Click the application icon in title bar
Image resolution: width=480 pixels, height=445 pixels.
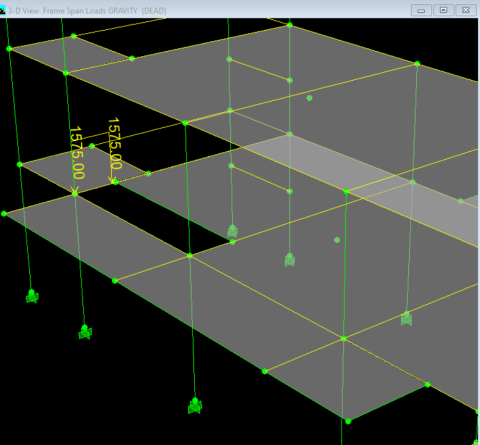pyautogui.click(x=3, y=10)
